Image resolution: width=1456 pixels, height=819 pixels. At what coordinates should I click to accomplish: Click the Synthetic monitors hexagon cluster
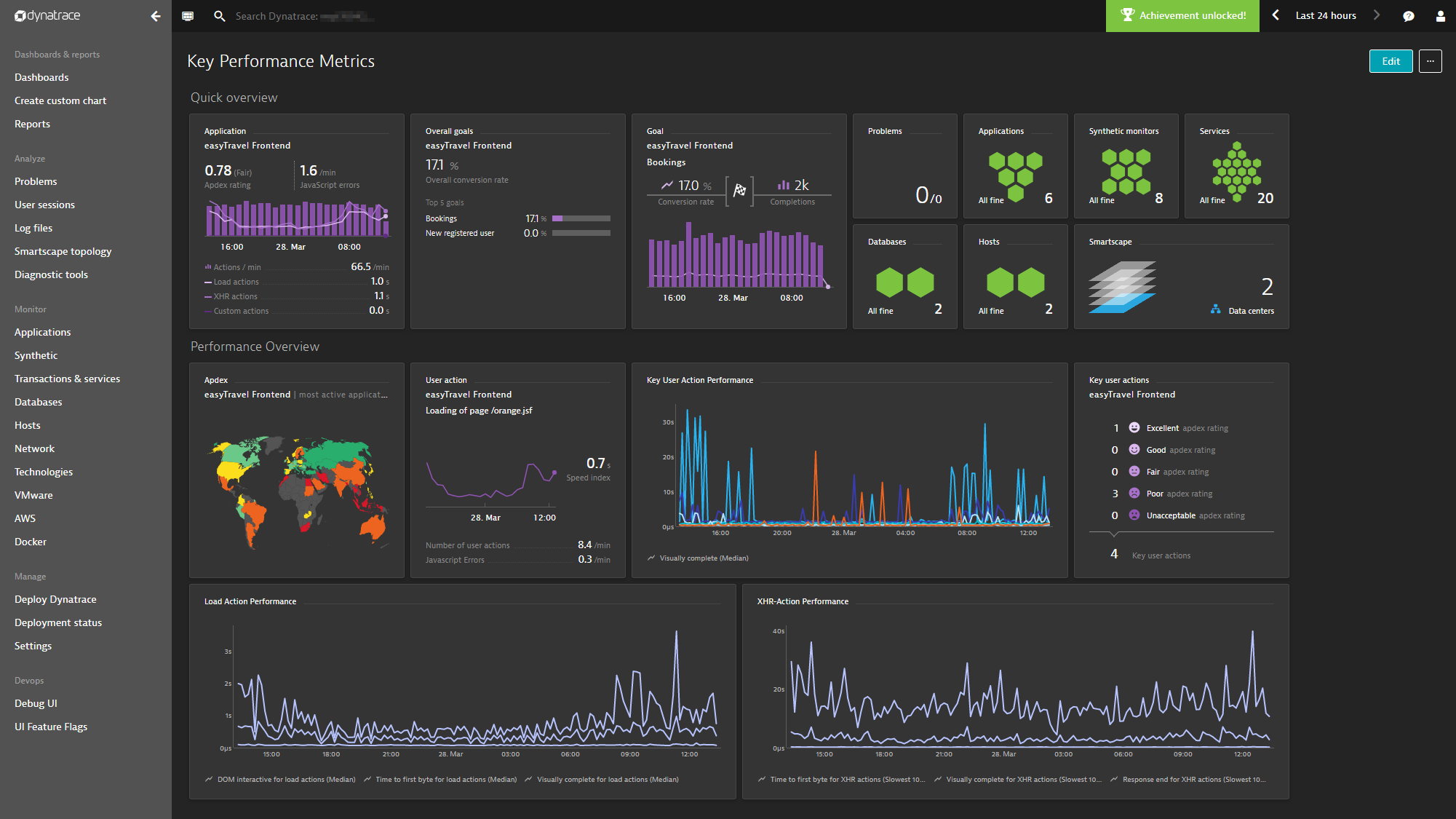[1126, 173]
